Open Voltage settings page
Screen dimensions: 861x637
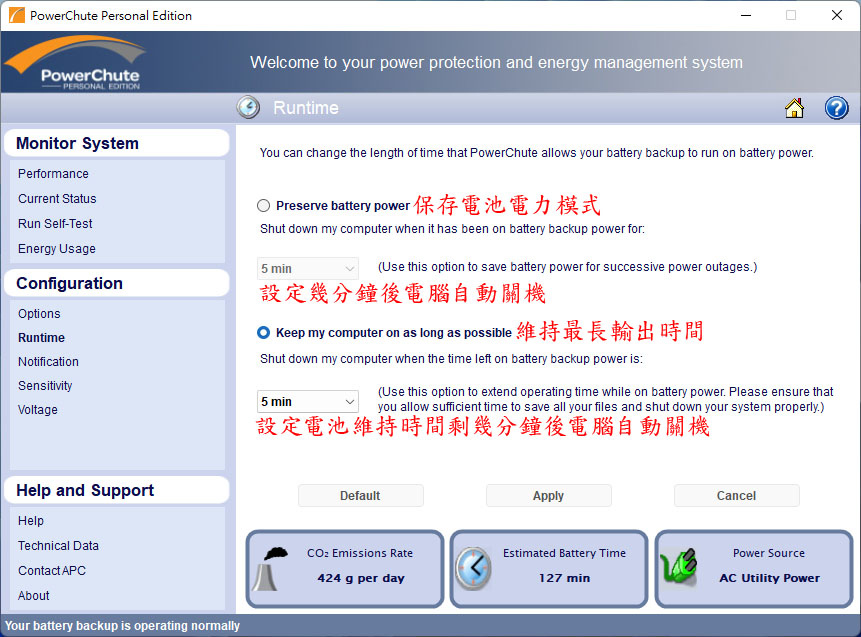(x=37, y=410)
